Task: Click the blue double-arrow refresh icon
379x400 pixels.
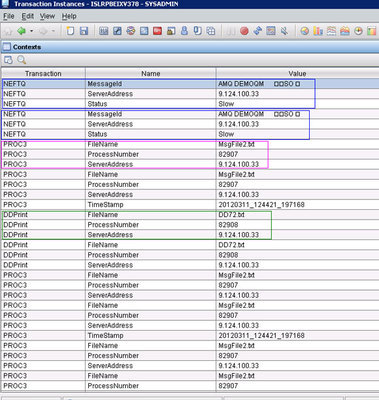Action: tap(258, 31)
